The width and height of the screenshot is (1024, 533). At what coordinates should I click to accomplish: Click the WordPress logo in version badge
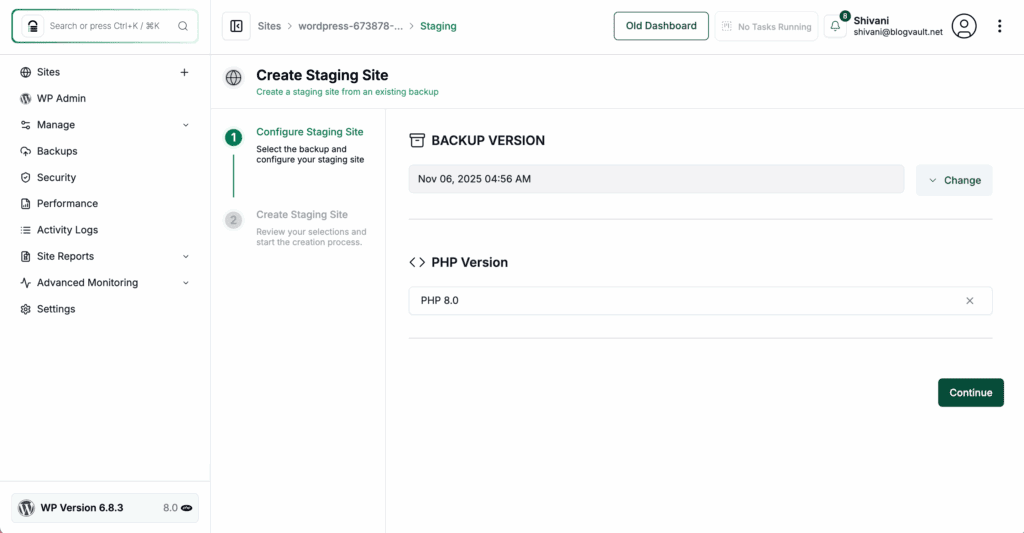pyautogui.click(x=26, y=508)
